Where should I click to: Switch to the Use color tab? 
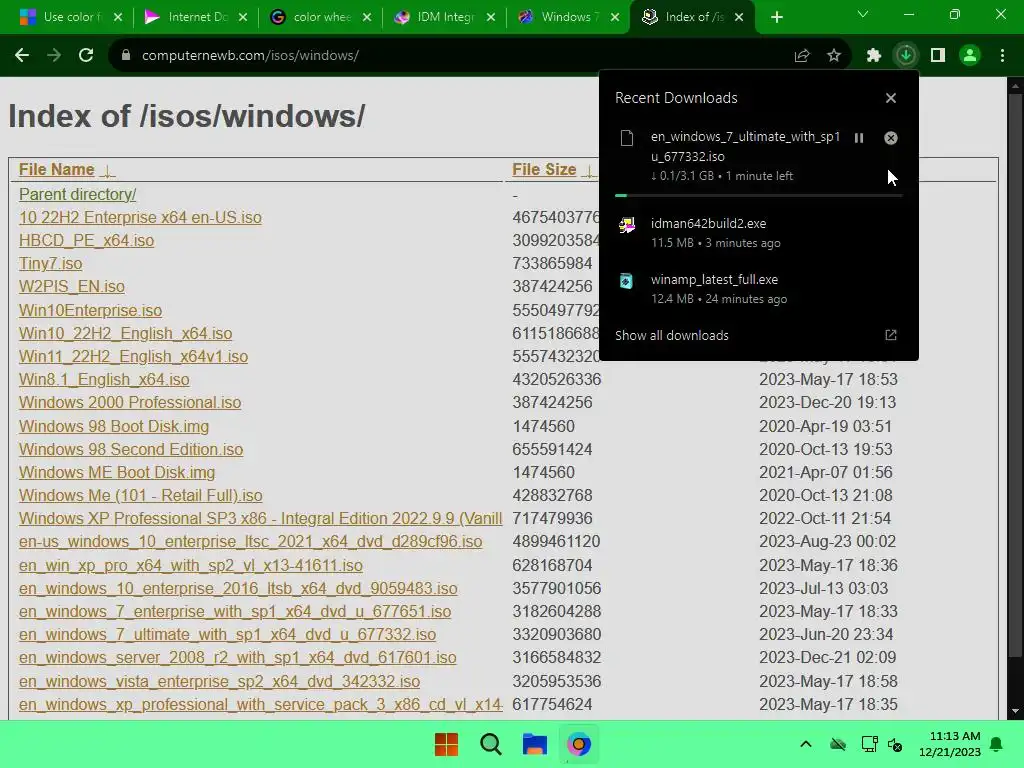[x=72, y=17]
